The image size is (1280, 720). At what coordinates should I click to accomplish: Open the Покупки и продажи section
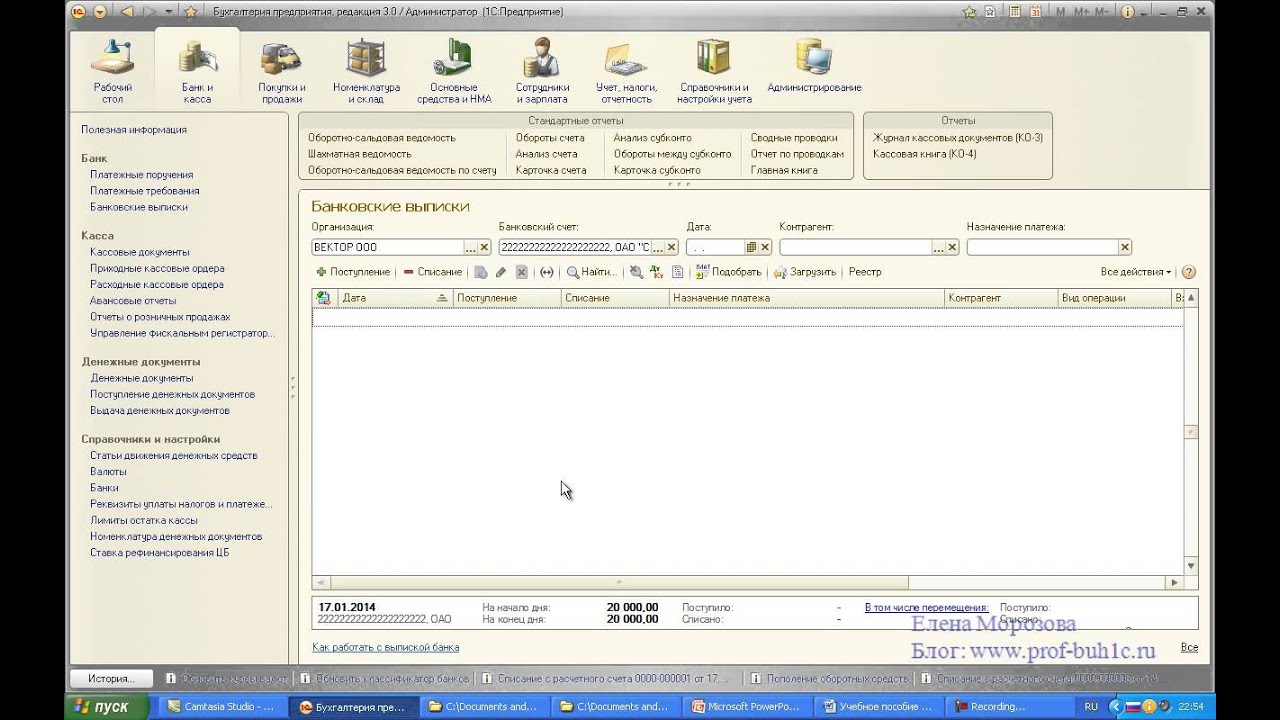(x=281, y=70)
